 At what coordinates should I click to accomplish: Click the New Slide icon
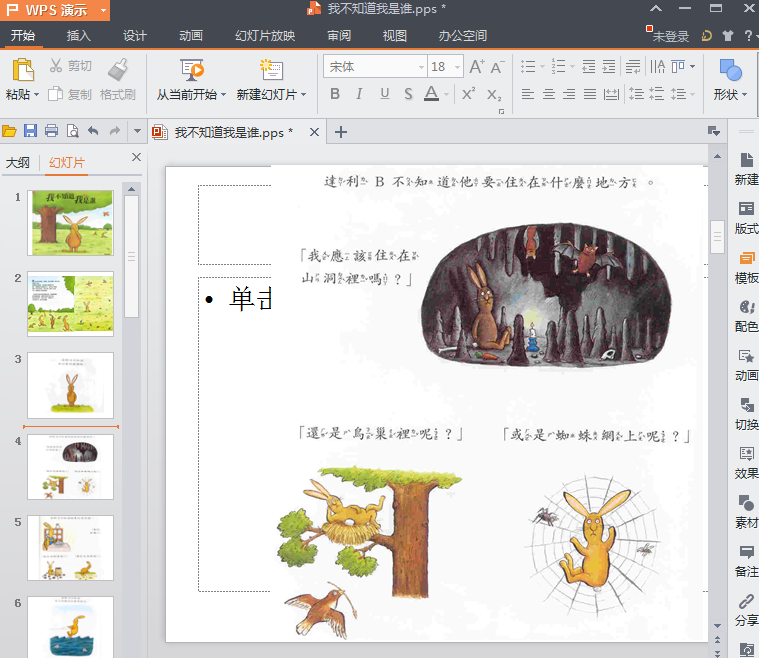tap(270, 71)
